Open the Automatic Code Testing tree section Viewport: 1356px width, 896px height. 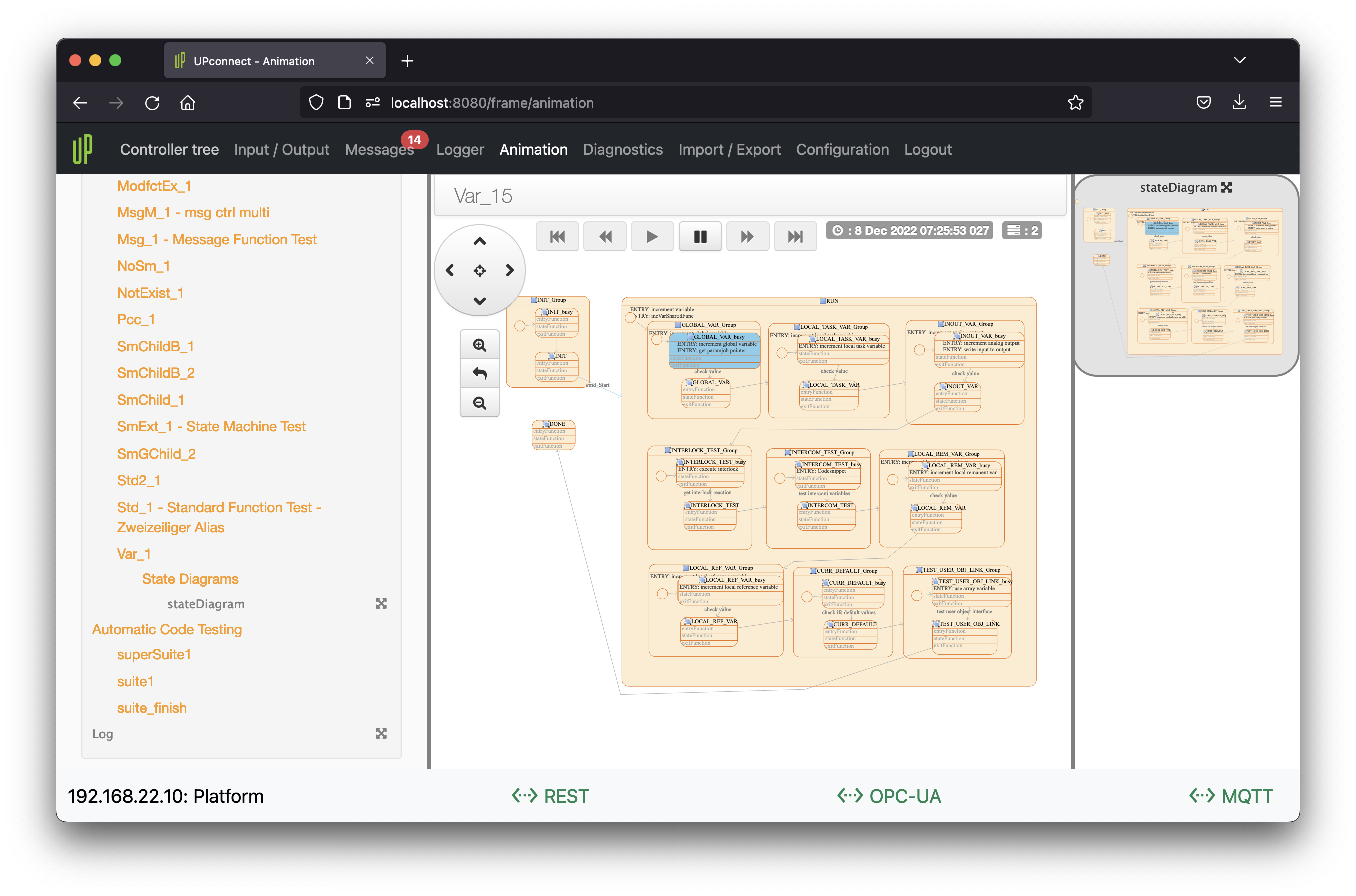167,629
